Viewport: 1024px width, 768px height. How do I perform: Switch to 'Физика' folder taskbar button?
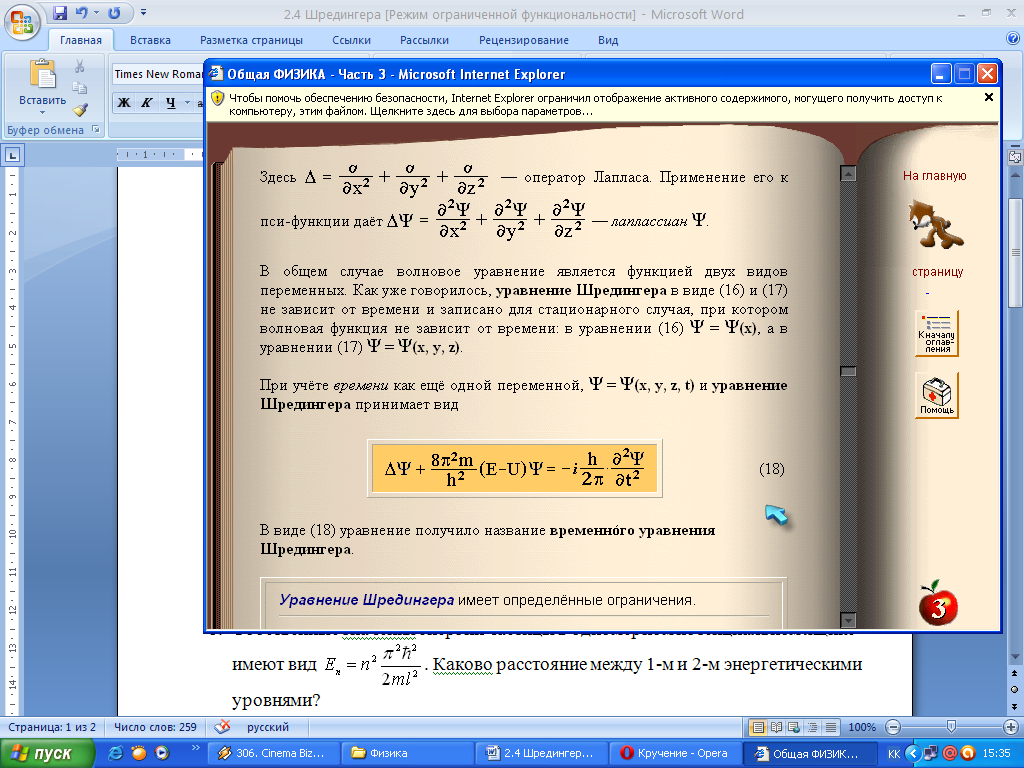[x=407, y=753]
